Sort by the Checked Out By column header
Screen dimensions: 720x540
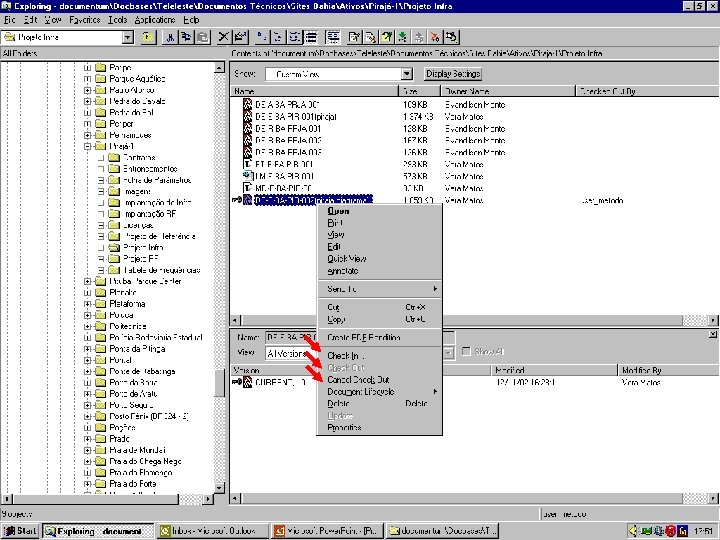(x=647, y=91)
